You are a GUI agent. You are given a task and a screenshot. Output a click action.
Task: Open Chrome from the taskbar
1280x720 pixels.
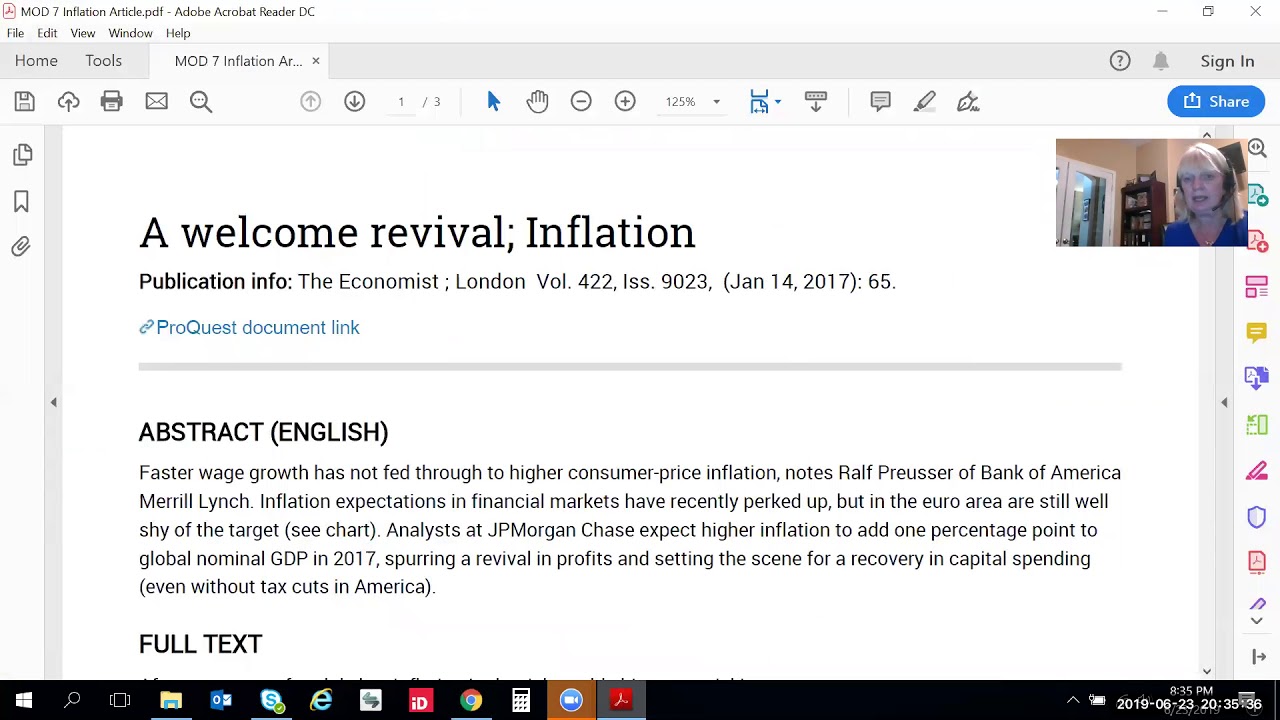click(471, 700)
